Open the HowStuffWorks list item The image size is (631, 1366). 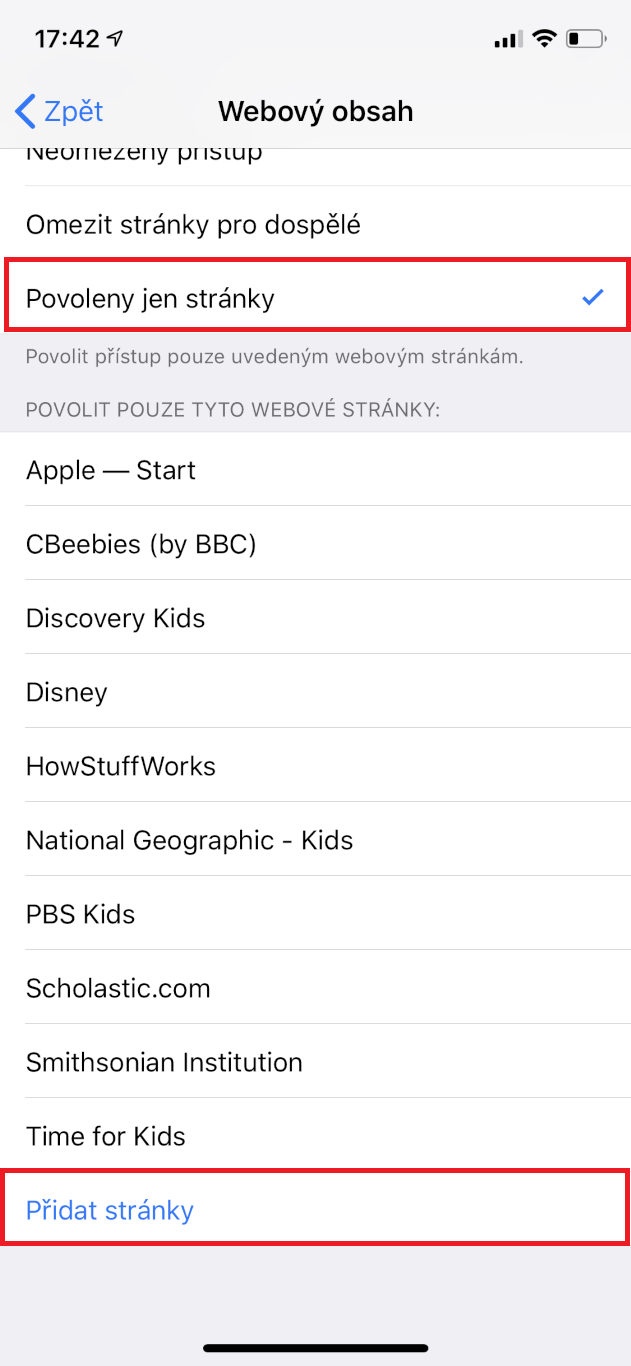pos(121,766)
